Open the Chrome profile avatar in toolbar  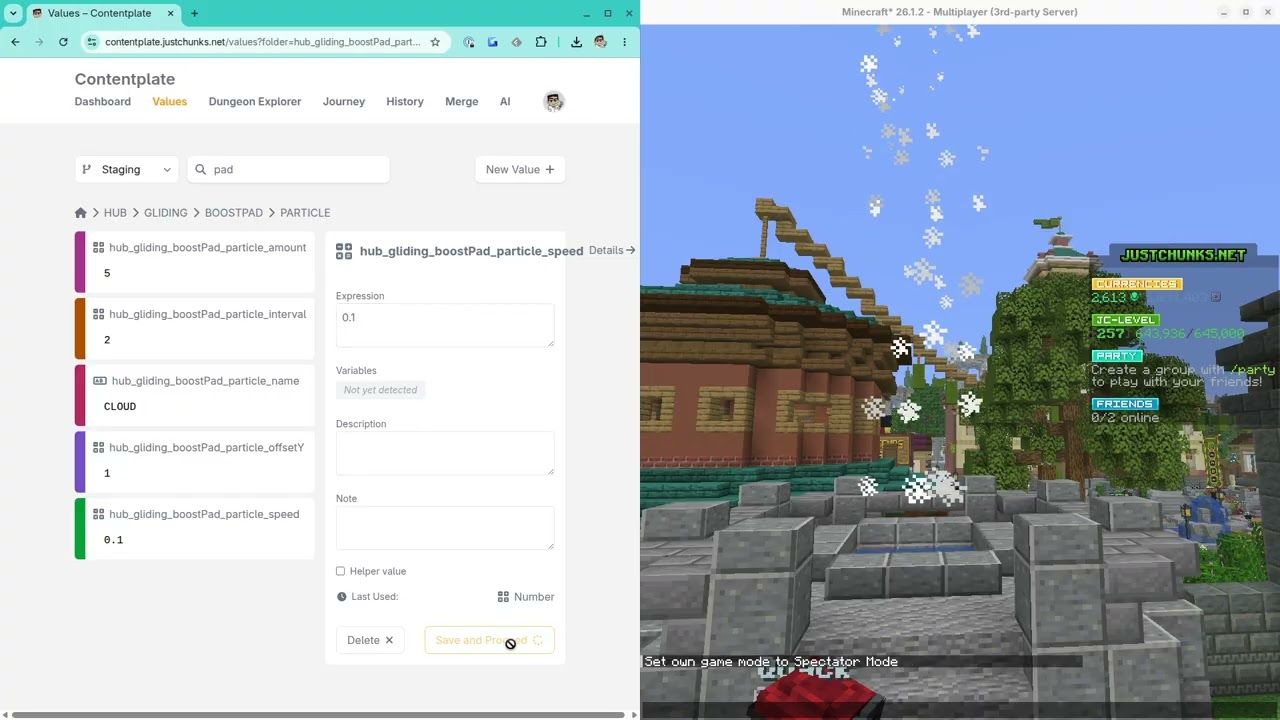[600, 42]
